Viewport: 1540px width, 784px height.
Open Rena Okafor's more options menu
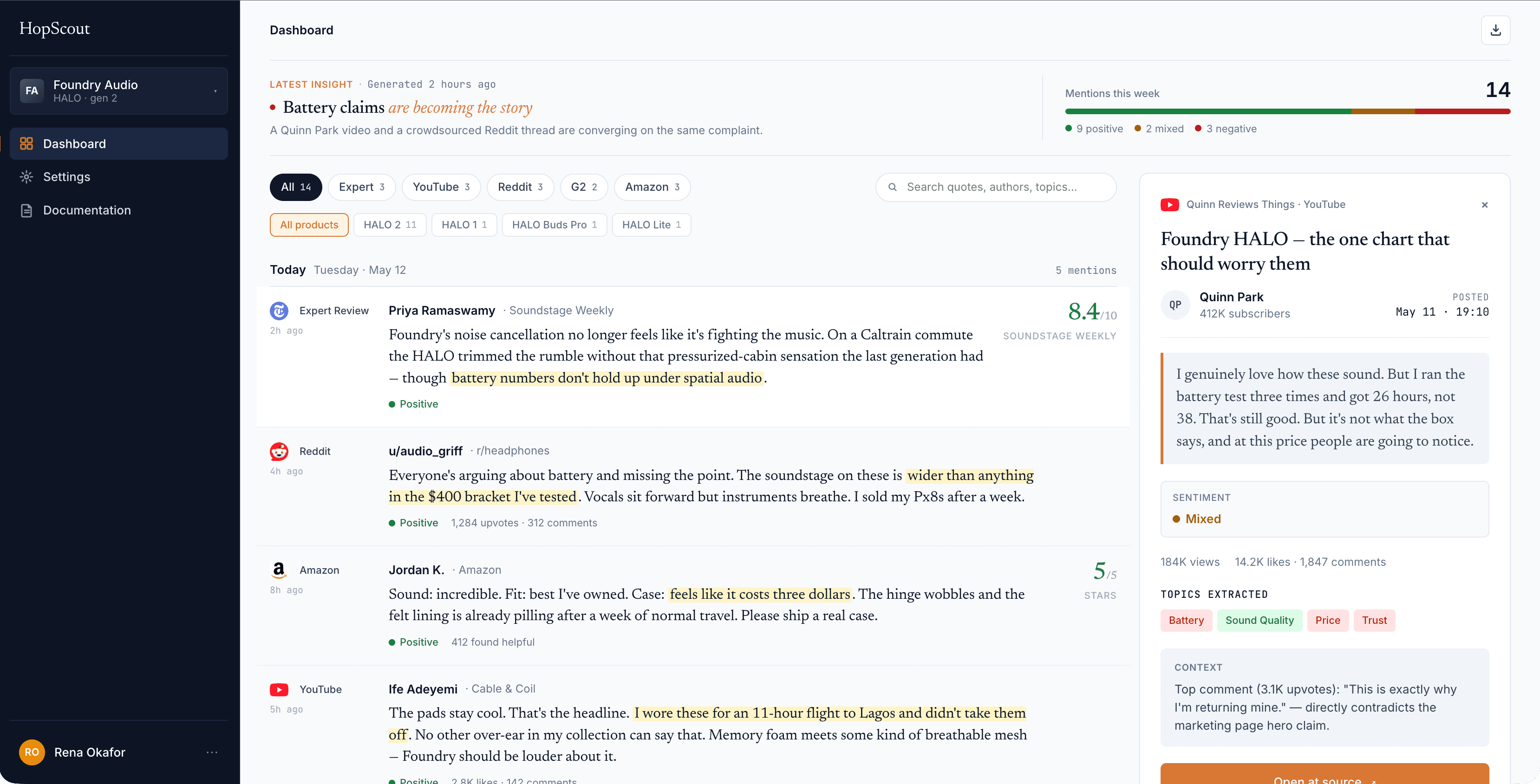212,752
